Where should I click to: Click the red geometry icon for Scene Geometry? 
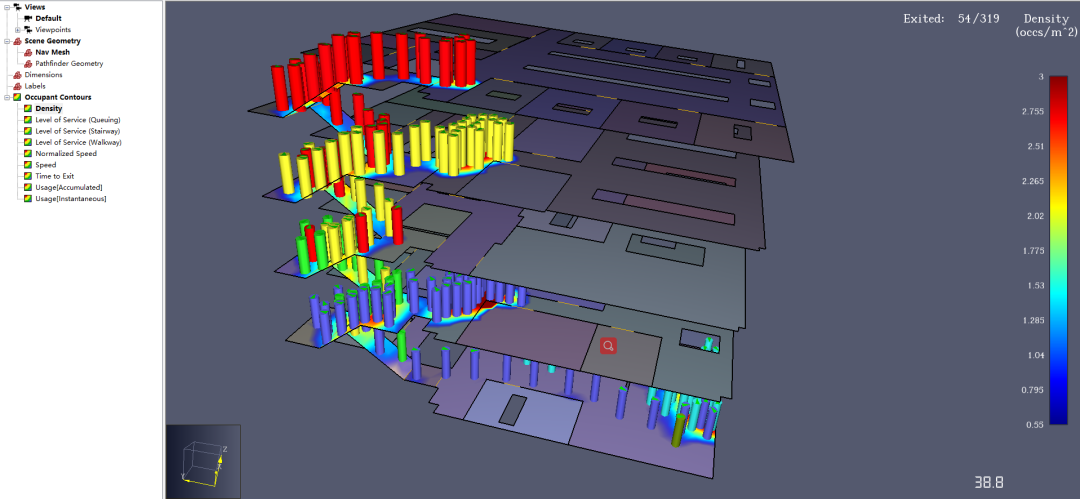point(17,41)
